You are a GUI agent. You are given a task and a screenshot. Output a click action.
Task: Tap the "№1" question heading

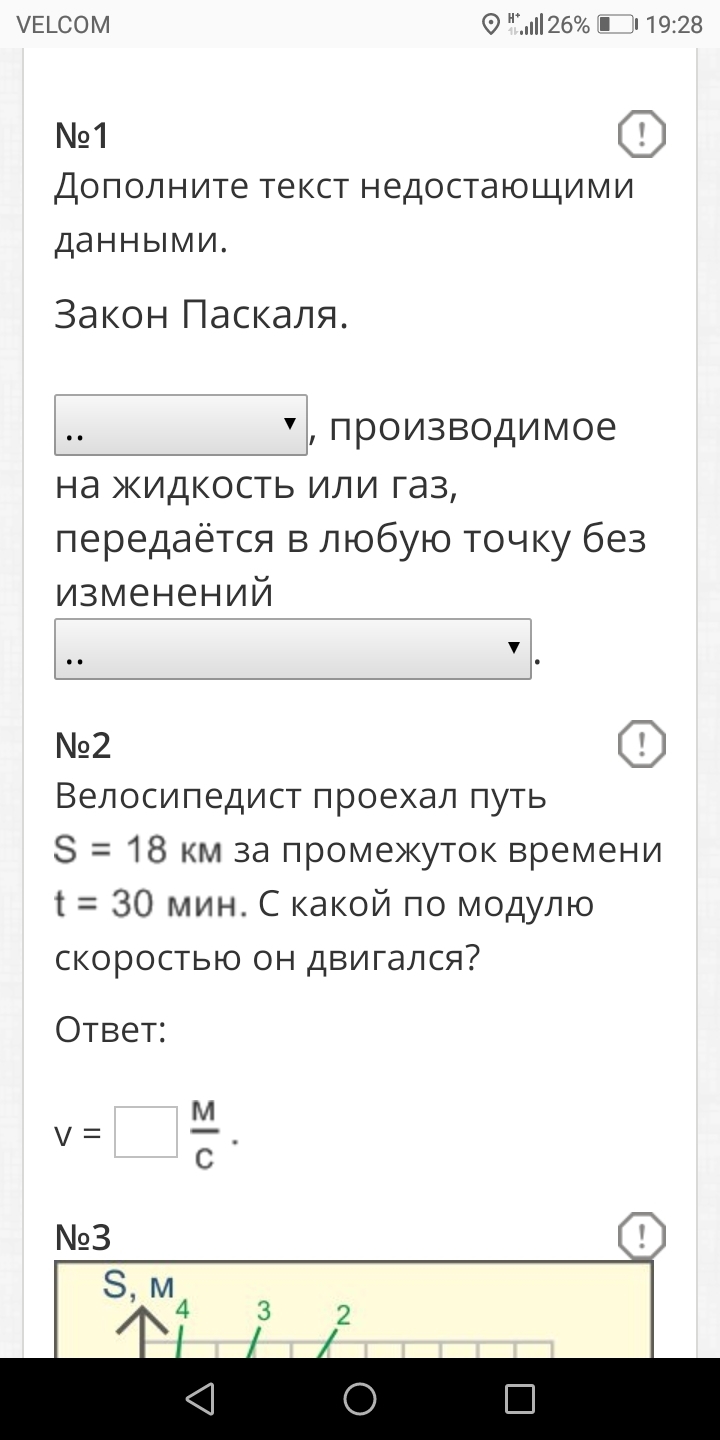82,135
